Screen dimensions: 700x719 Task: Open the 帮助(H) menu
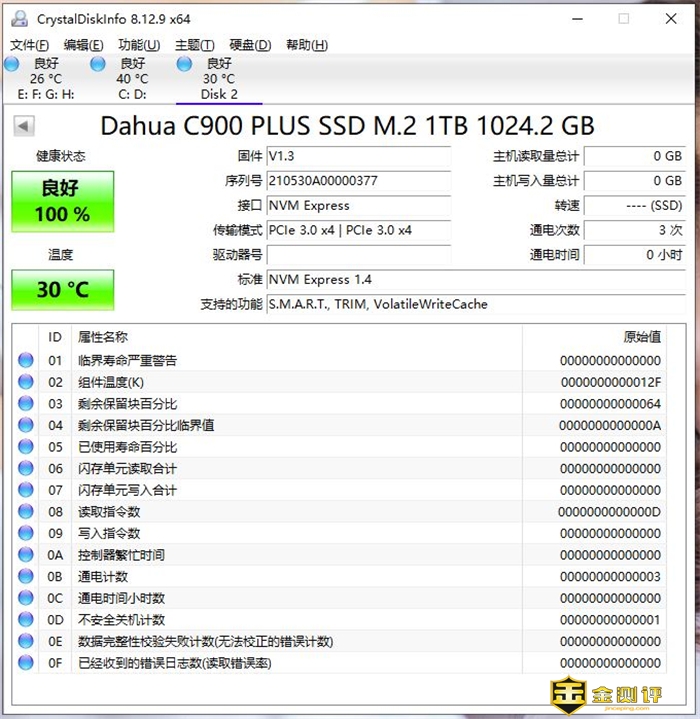click(306, 45)
